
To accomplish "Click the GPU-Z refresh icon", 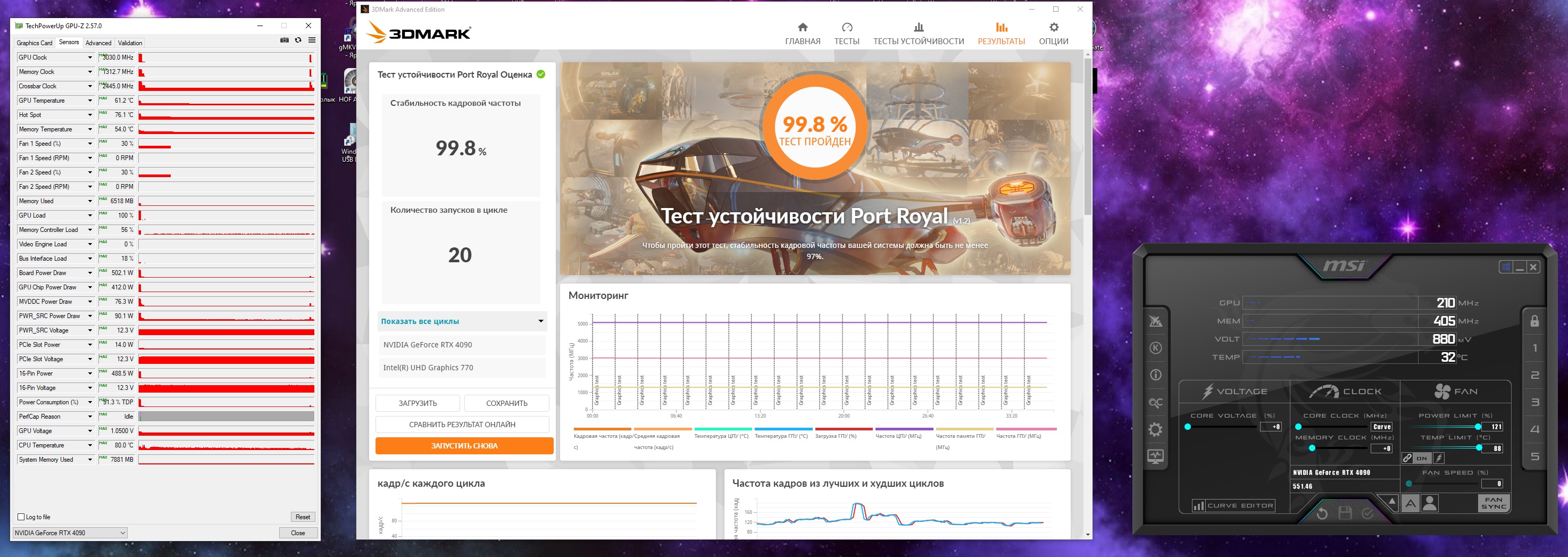I will coord(298,40).
